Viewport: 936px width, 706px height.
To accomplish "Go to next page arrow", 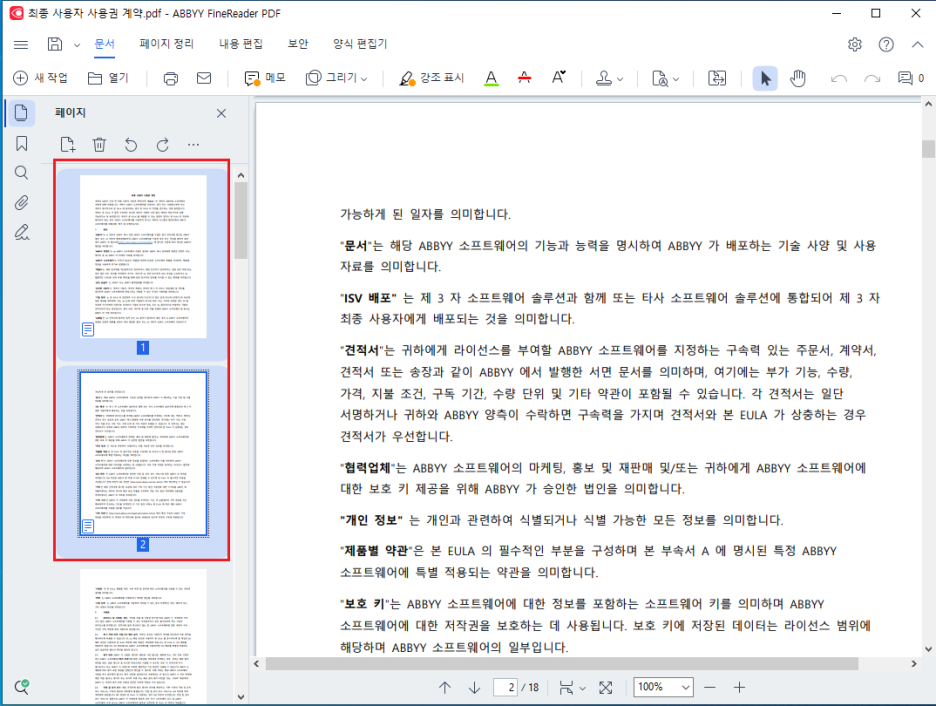I will [475, 687].
